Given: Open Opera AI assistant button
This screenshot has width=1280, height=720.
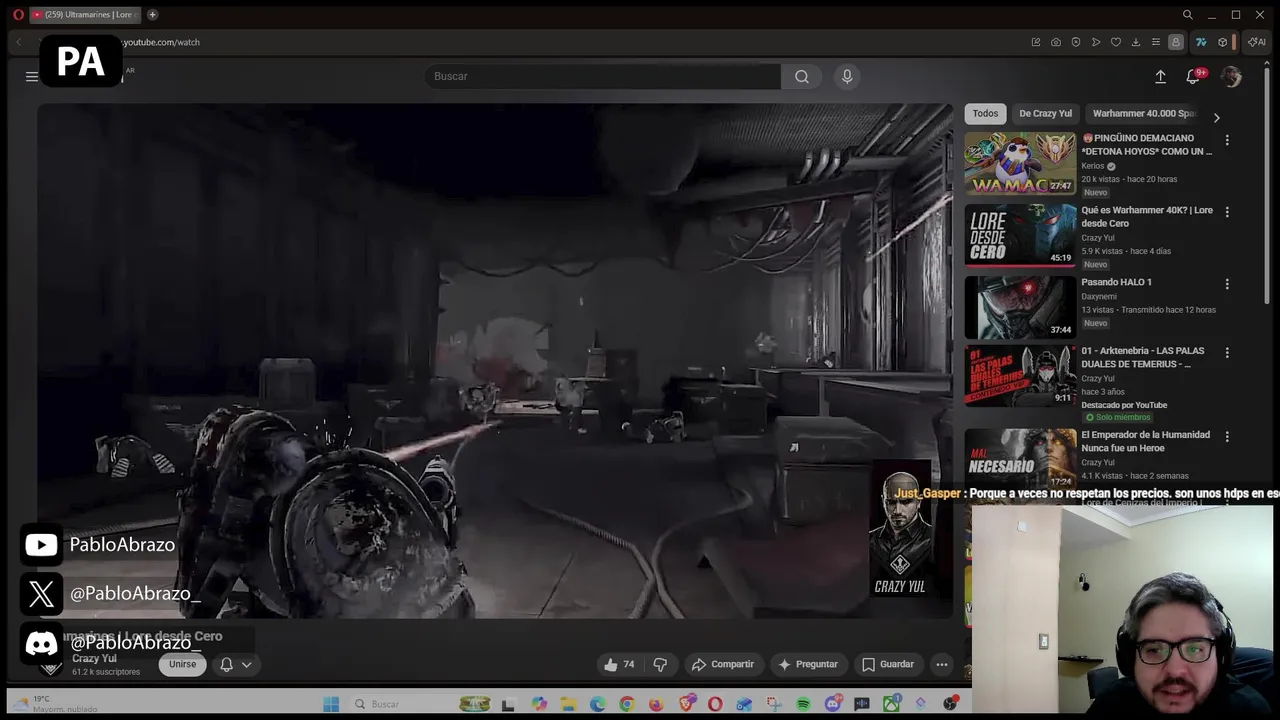Looking at the screenshot, I should click(x=1257, y=42).
